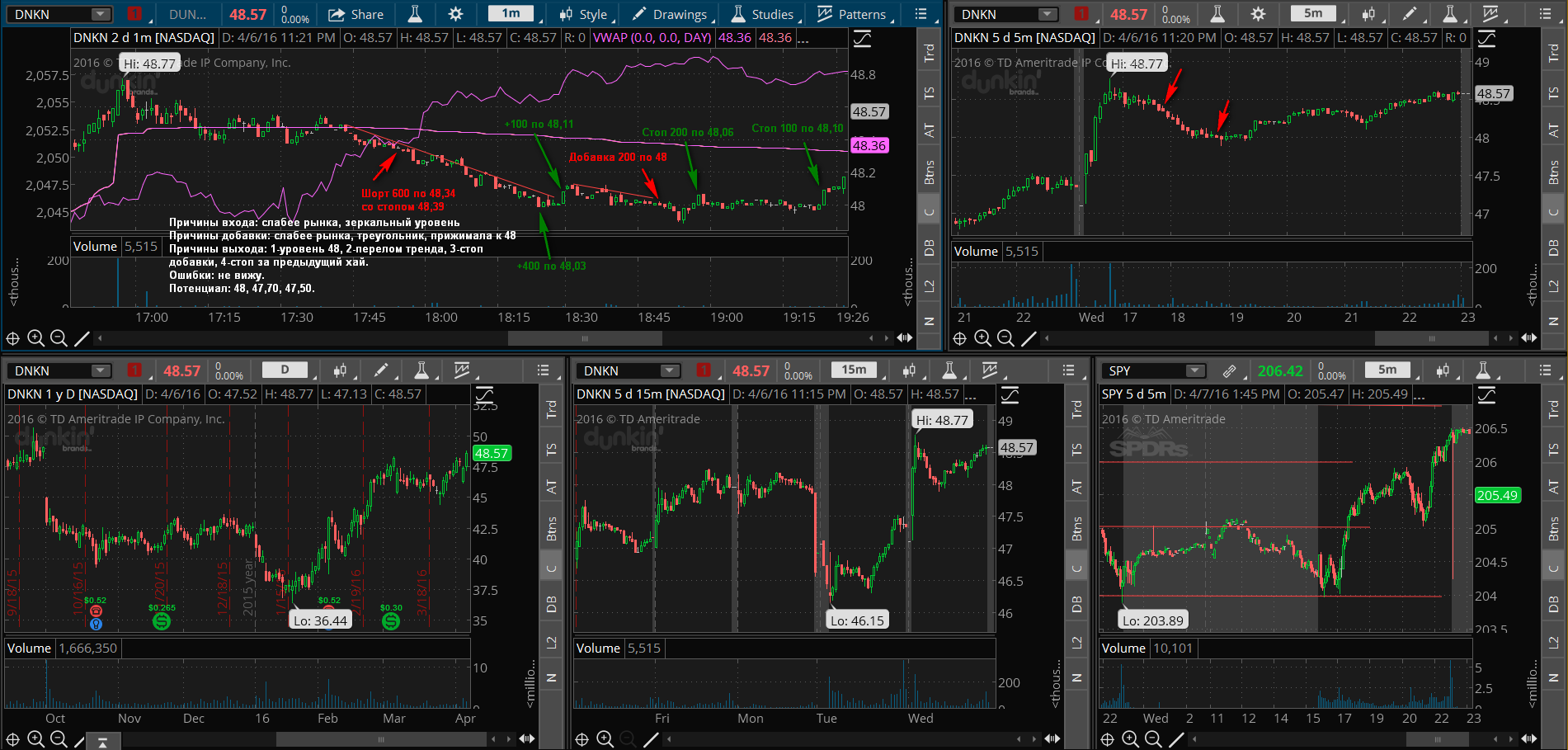Click the red clock-link color box in 1m chart
The image size is (1568, 750).
134,14
